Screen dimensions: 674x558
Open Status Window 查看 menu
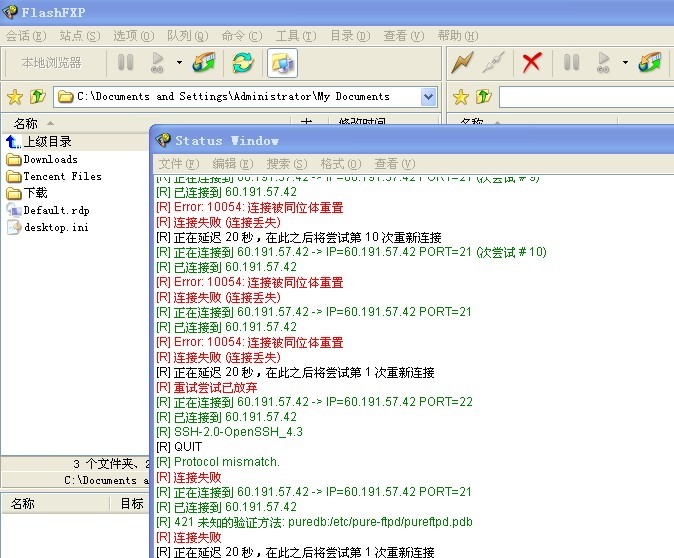(395, 164)
